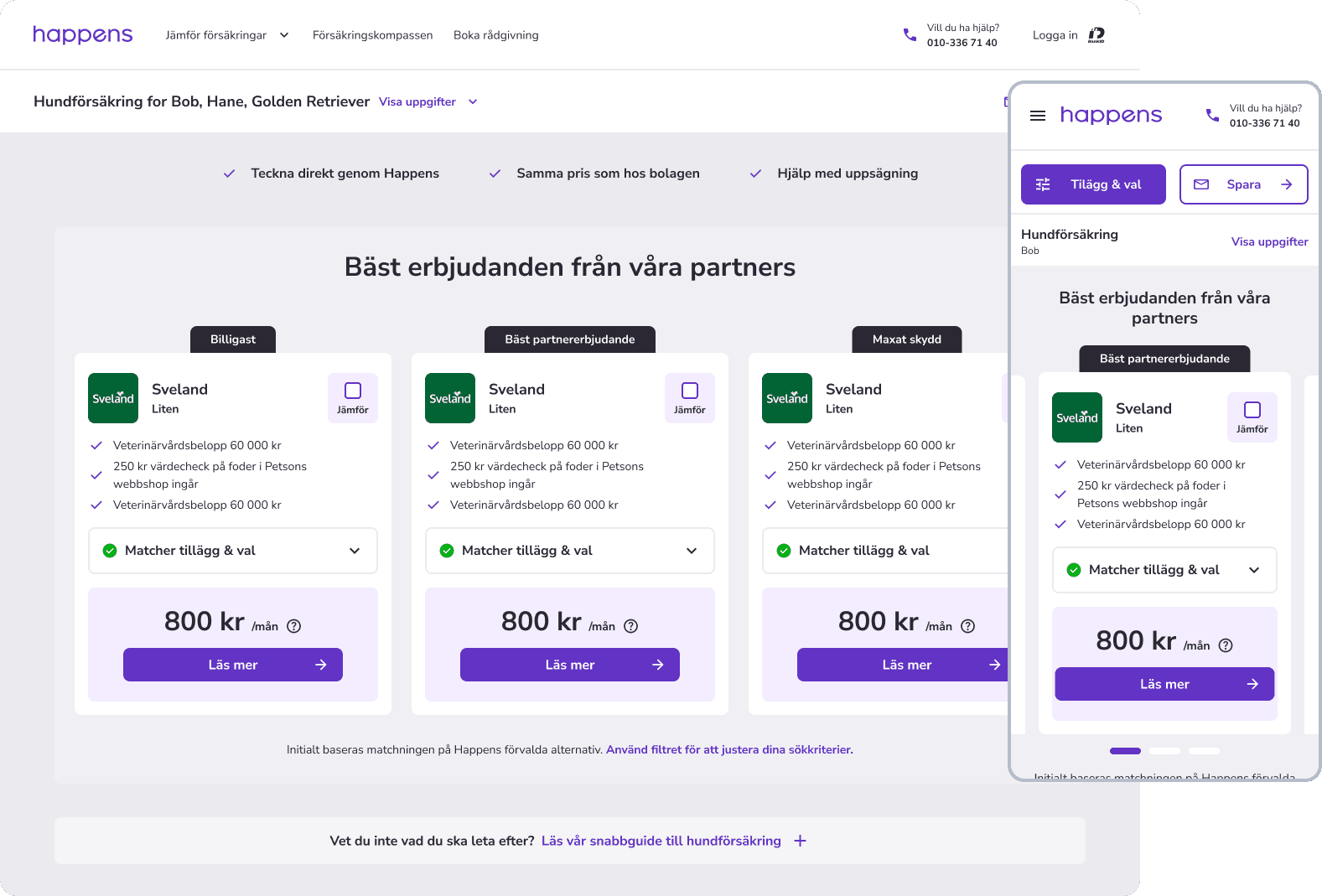Tick the Jämför checkbox in the mobile card
Image resolution: width=1322 pixels, height=896 pixels.
[1252, 410]
